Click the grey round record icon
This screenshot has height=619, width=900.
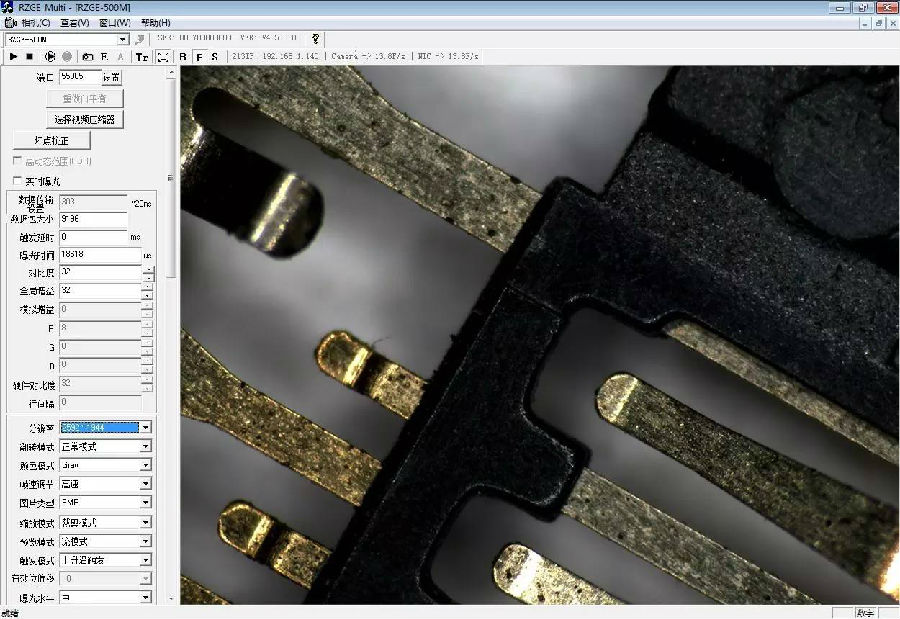pos(67,56)
